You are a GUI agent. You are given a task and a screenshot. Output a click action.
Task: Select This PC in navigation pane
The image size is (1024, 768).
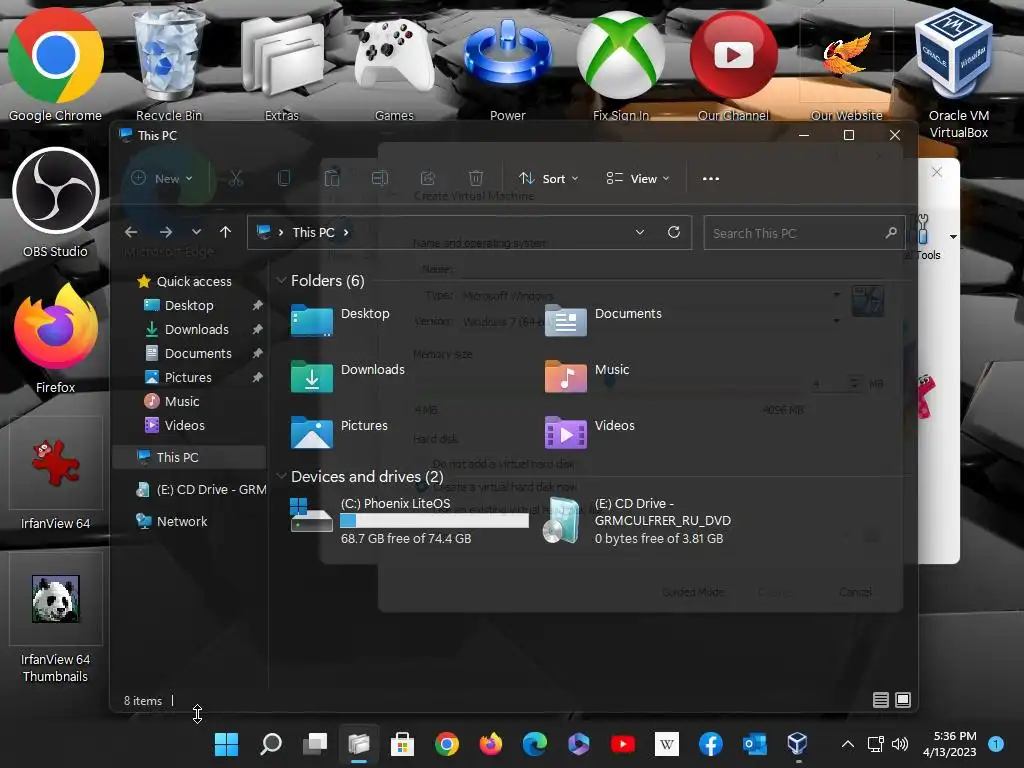[x=189, y=457]
